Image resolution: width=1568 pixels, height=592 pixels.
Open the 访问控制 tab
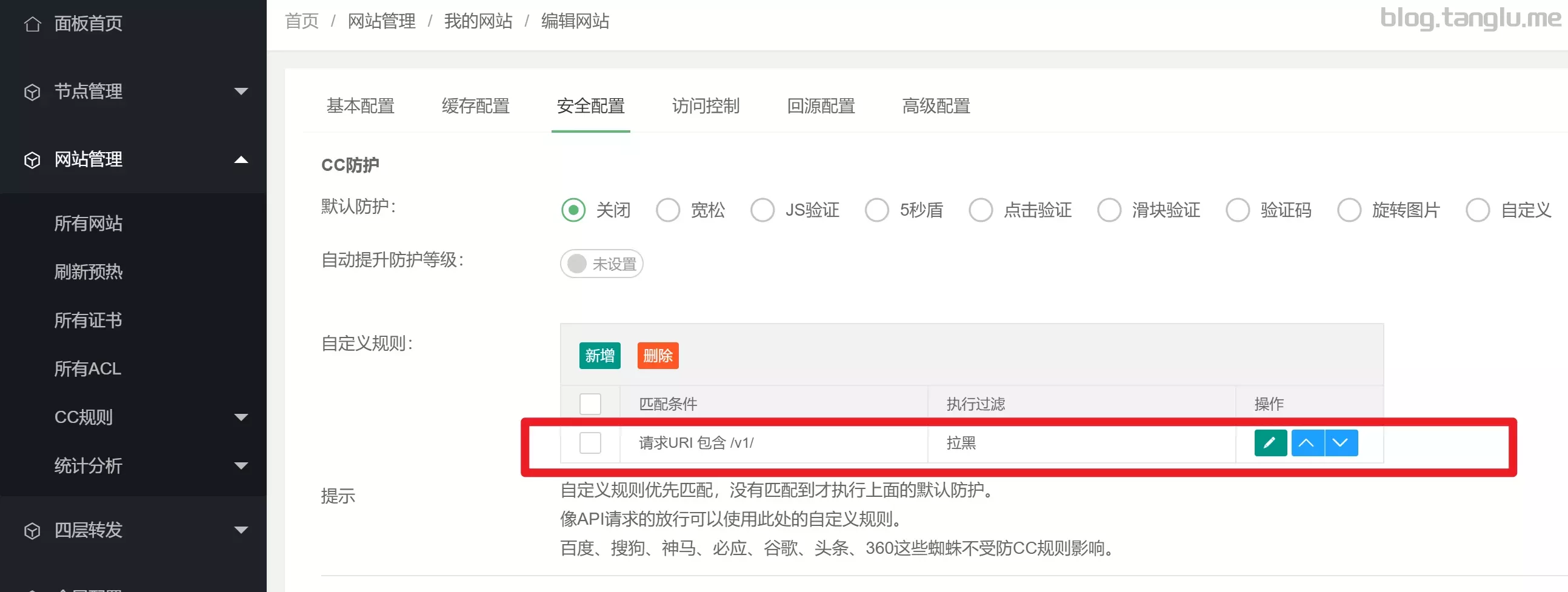click(x=706, y=107)
